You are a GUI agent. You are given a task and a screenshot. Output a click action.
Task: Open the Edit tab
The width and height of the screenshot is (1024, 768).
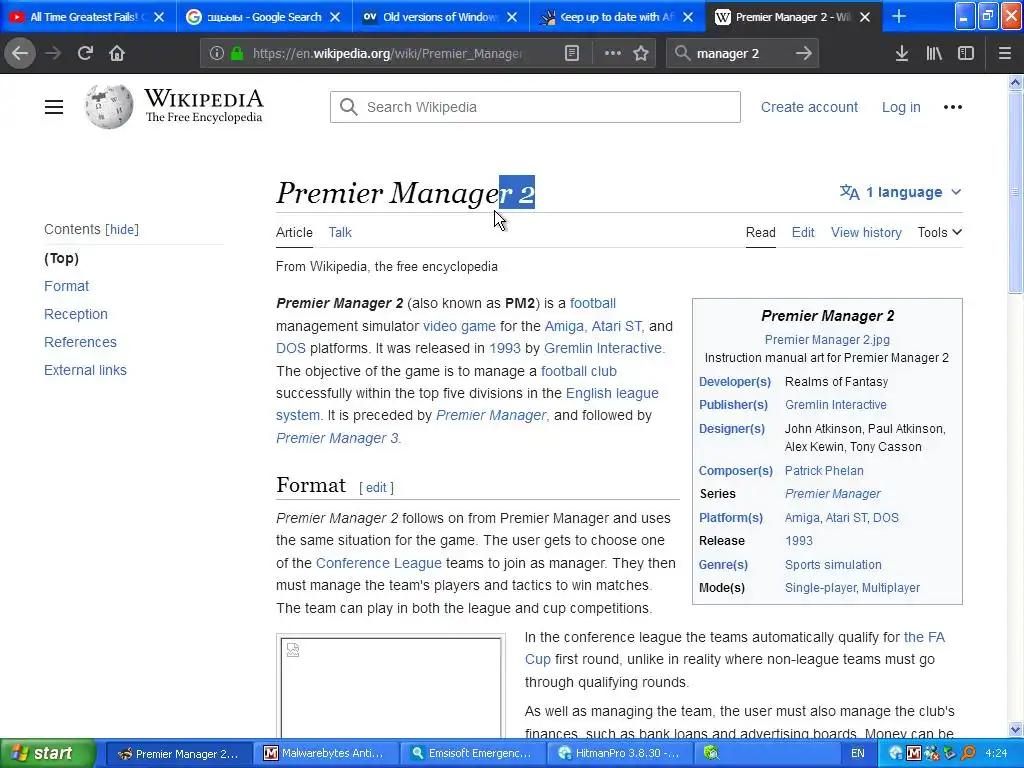click(x=803, y=232)
